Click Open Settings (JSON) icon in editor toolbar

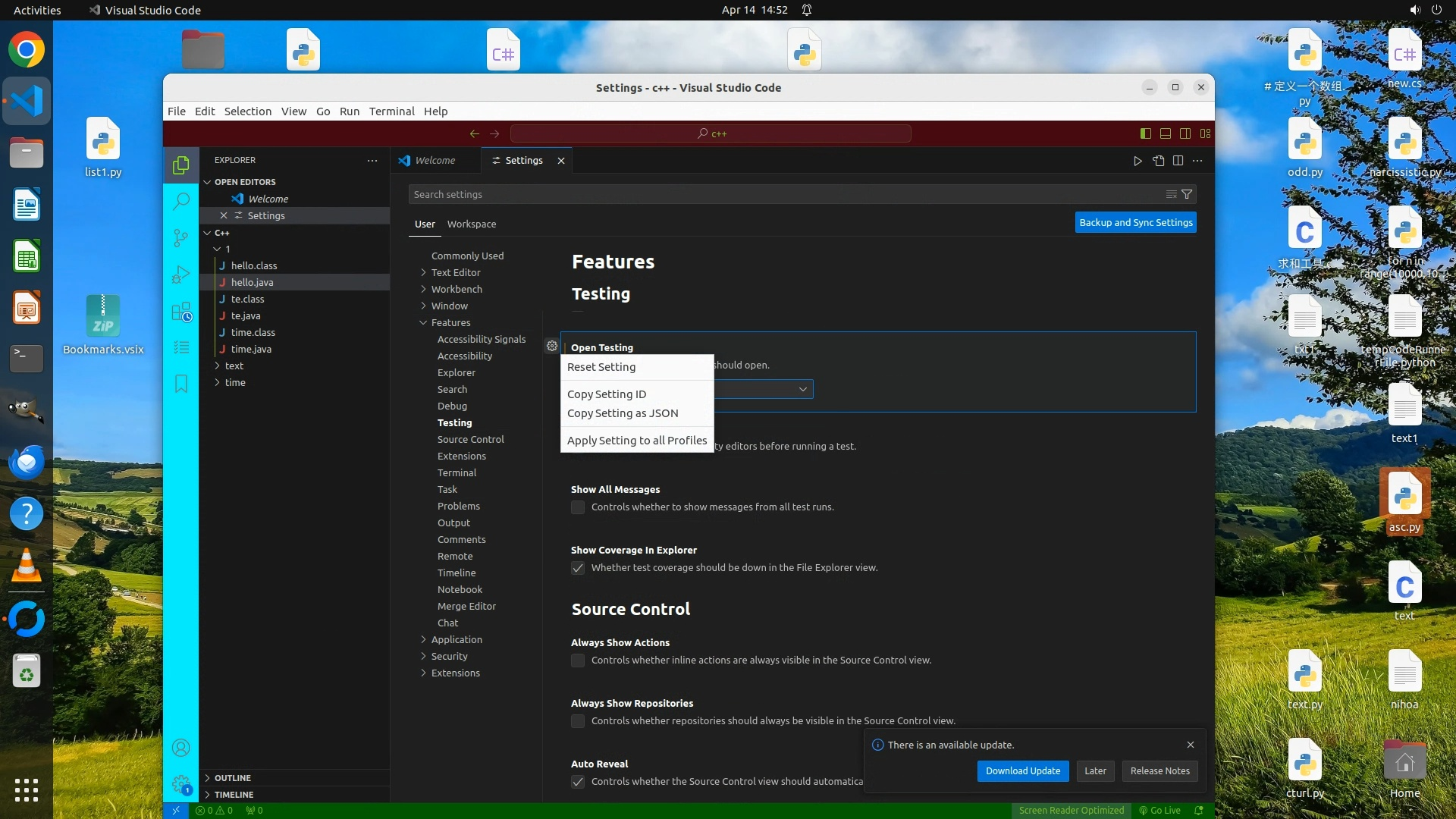coord(1158,161)
